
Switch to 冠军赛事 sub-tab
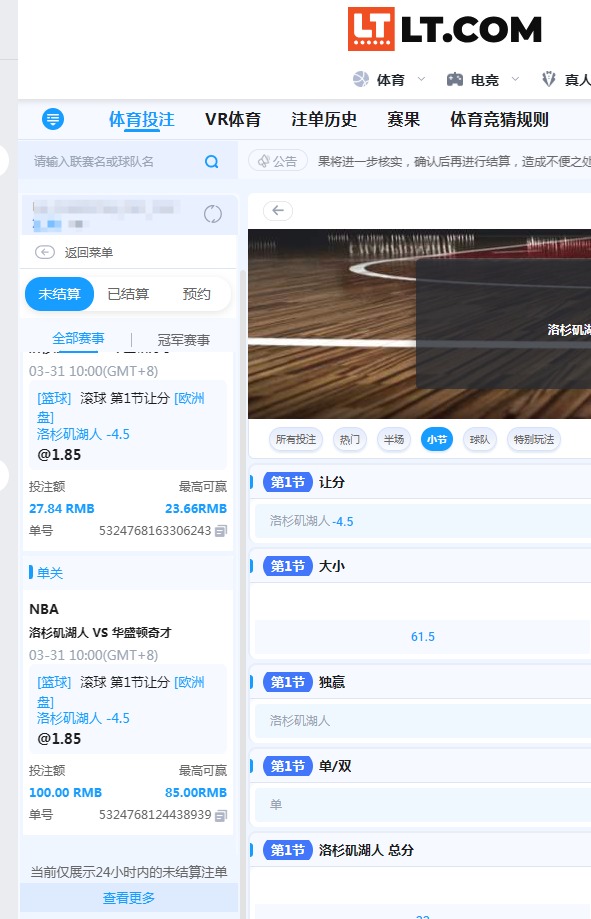click(x=184, y=340)
